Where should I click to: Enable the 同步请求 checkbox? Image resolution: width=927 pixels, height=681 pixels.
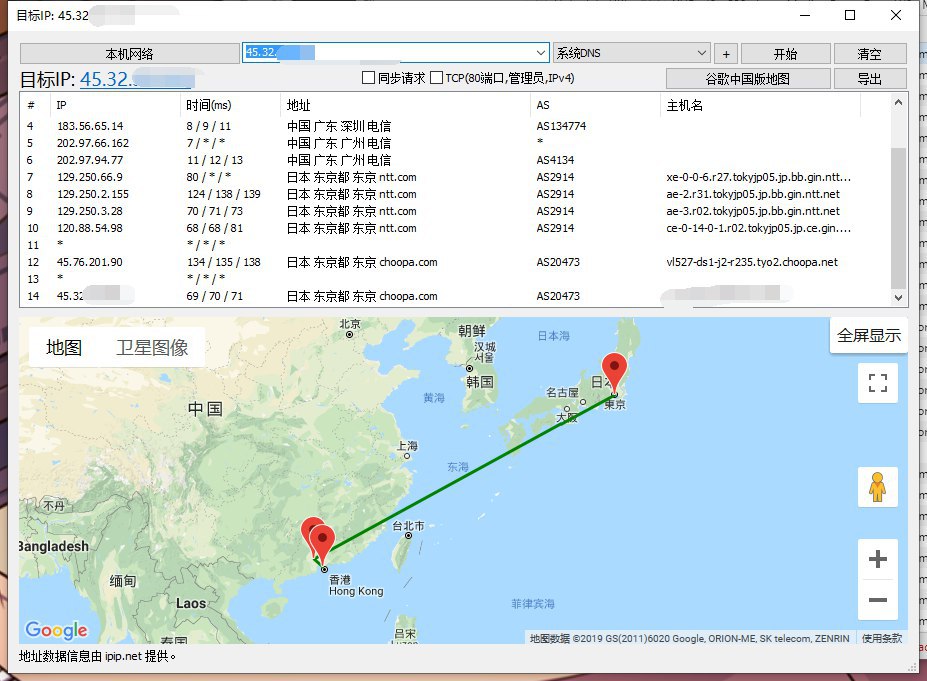368,78
